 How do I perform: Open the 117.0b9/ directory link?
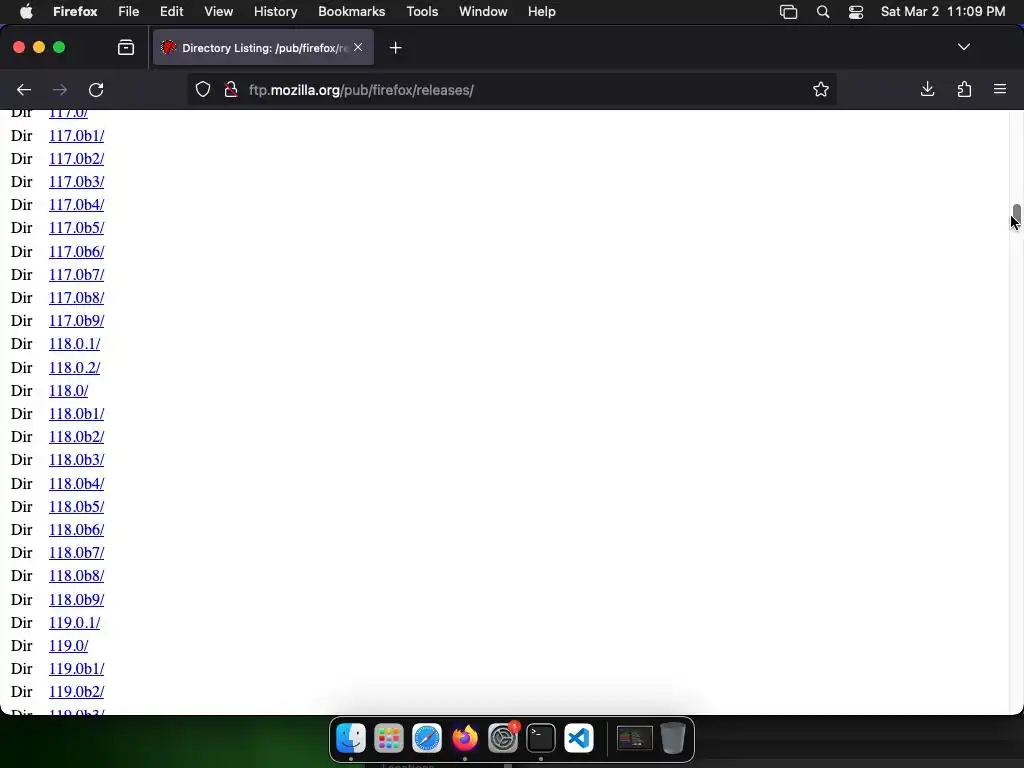[x=76, y=321]
